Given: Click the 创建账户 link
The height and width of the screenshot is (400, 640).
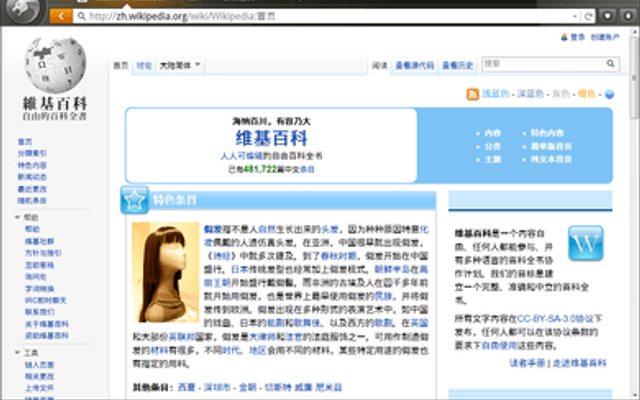Looking at the screenshot, I should click(605, 37).
